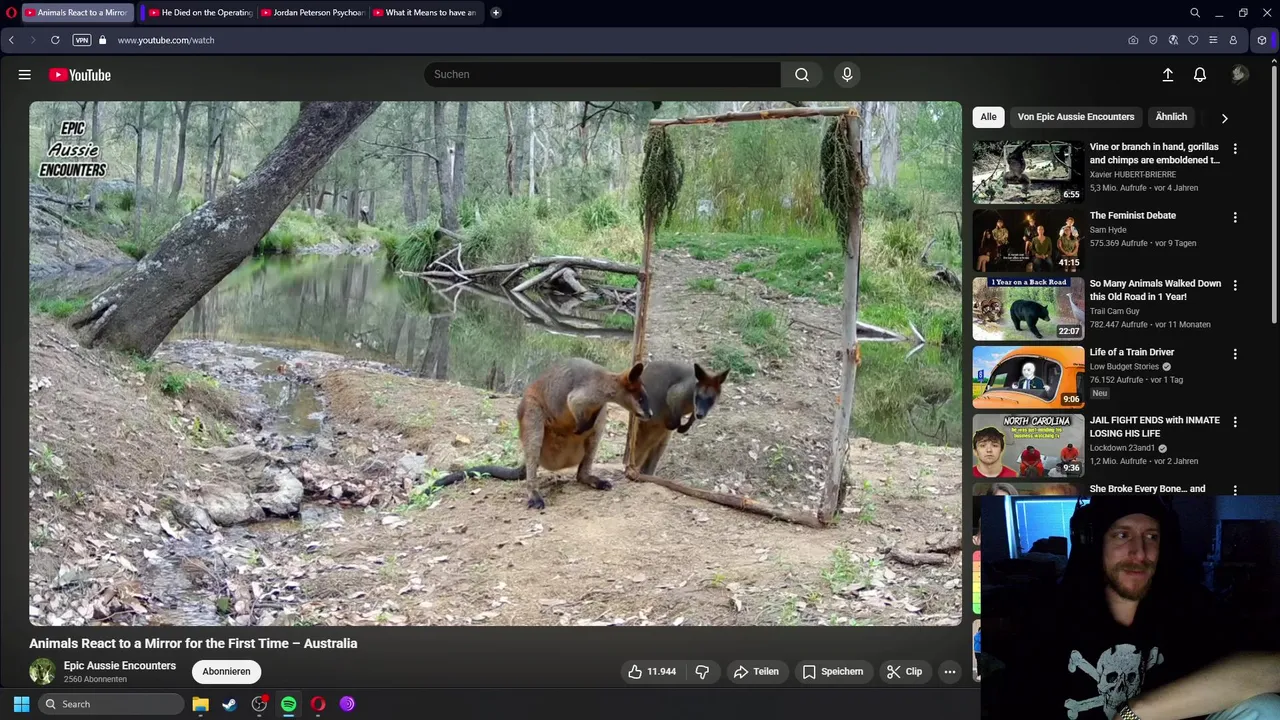1280x720 pixels.
Task: Open the Windows Start menu
Action: pyautogui.click(x=21, y=704)
